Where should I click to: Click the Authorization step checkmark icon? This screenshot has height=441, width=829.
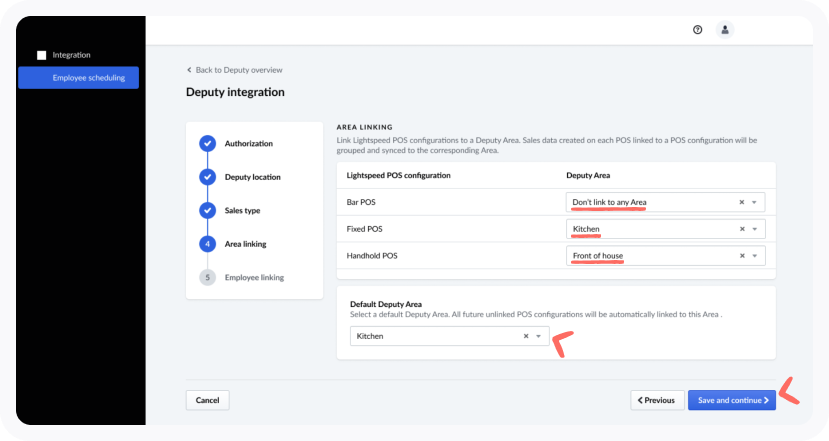(x=207, y=143)
